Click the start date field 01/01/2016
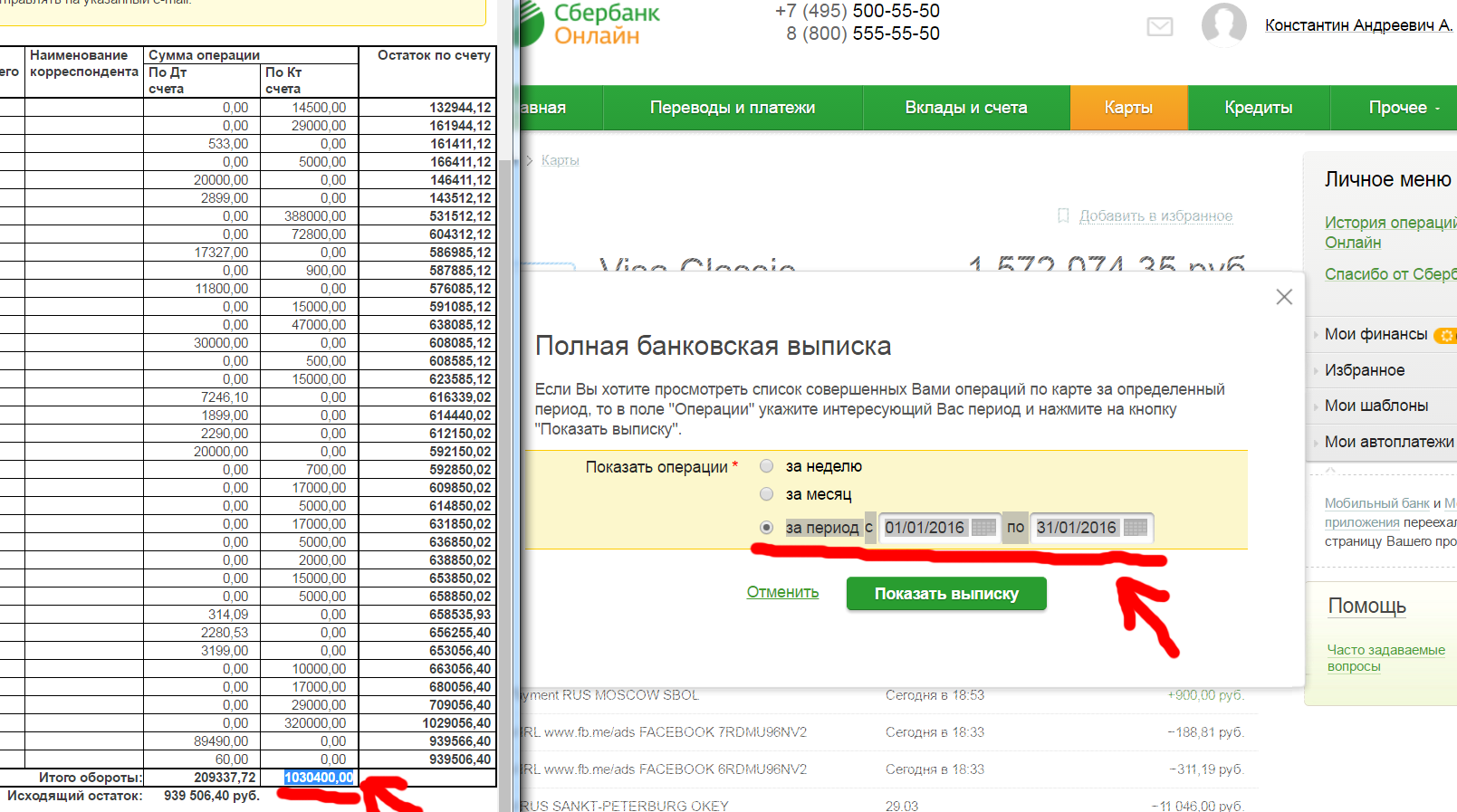This screenshot has width=1457, height=812. [x=925, y=528]
